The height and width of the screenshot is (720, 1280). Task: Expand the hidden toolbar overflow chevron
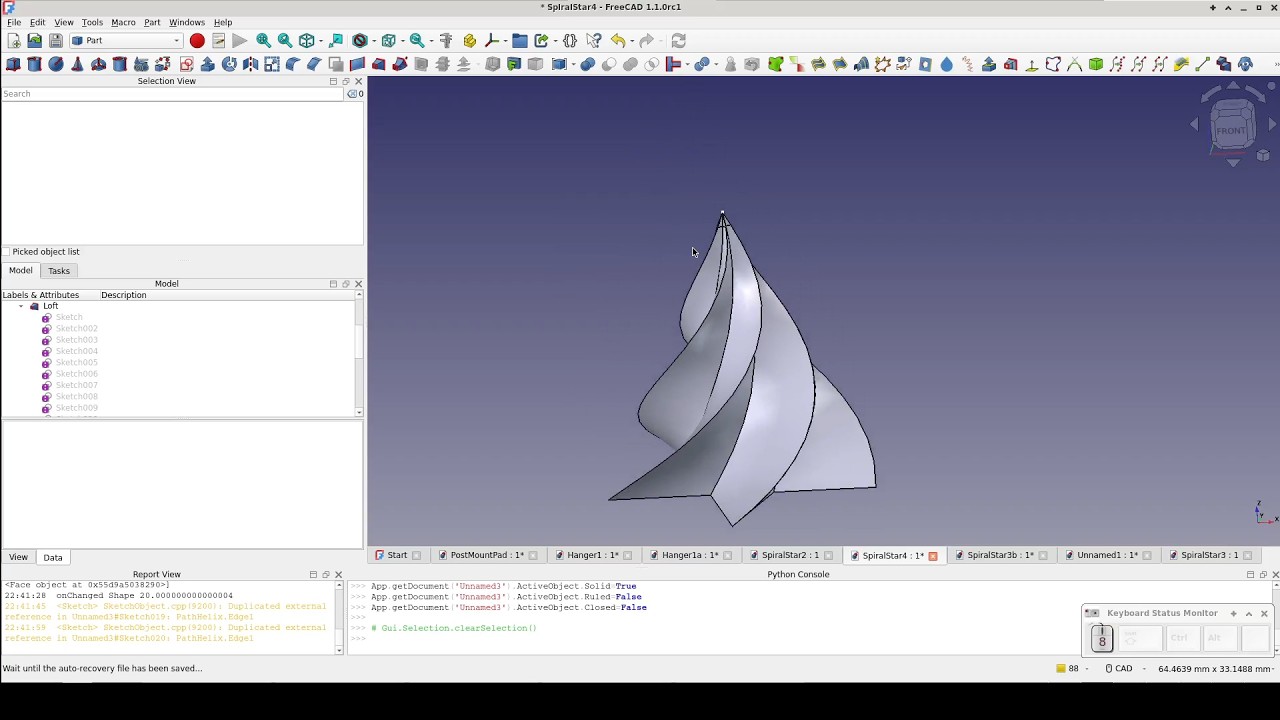[x=1275, y=64]
